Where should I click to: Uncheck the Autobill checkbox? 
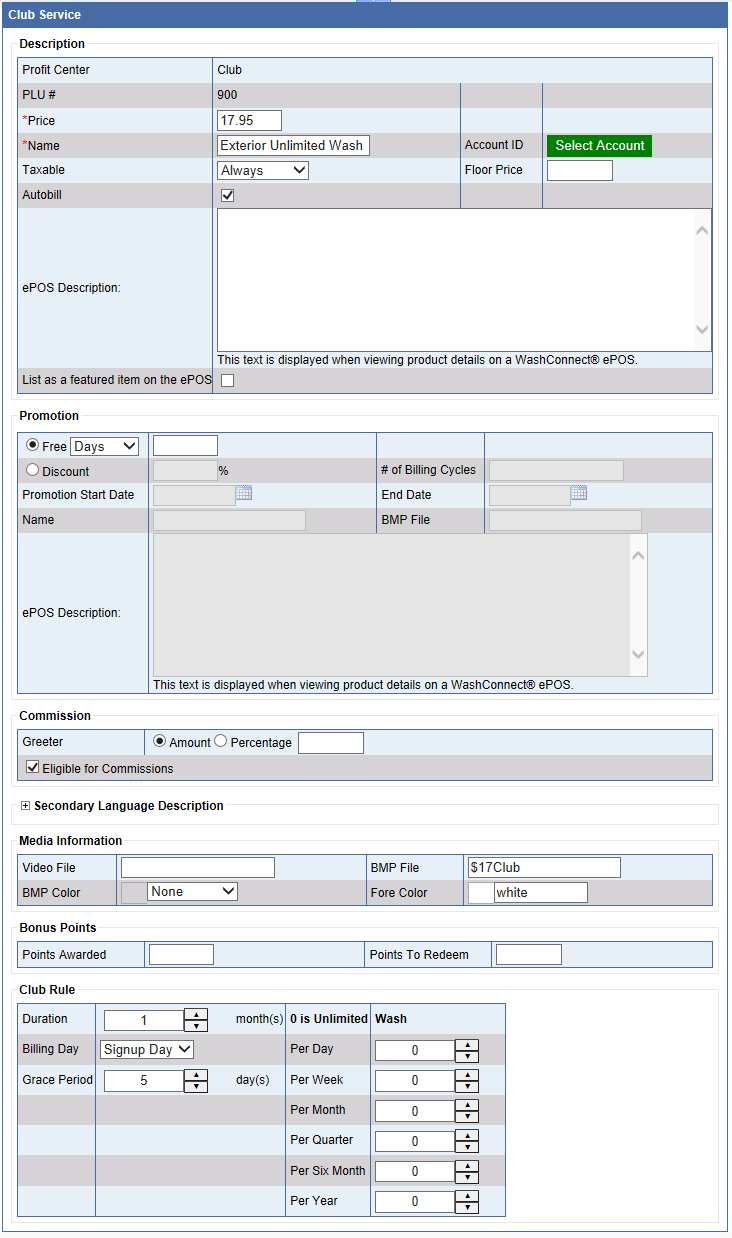(227, 196)
